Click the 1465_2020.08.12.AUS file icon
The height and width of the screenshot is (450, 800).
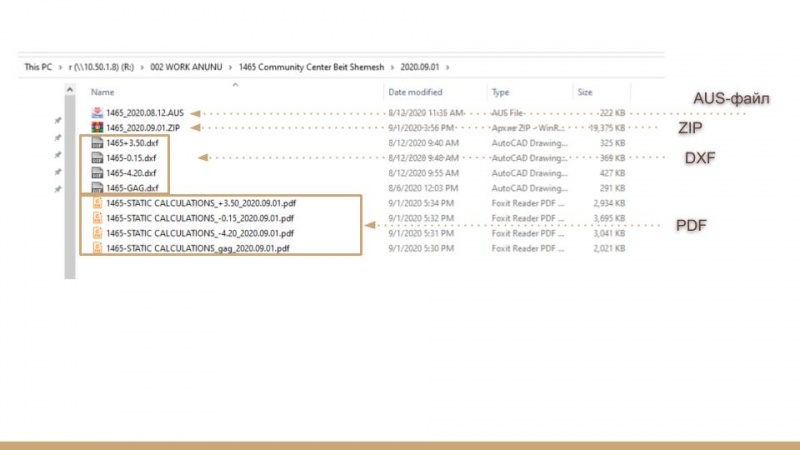click(x=97, y=113)
